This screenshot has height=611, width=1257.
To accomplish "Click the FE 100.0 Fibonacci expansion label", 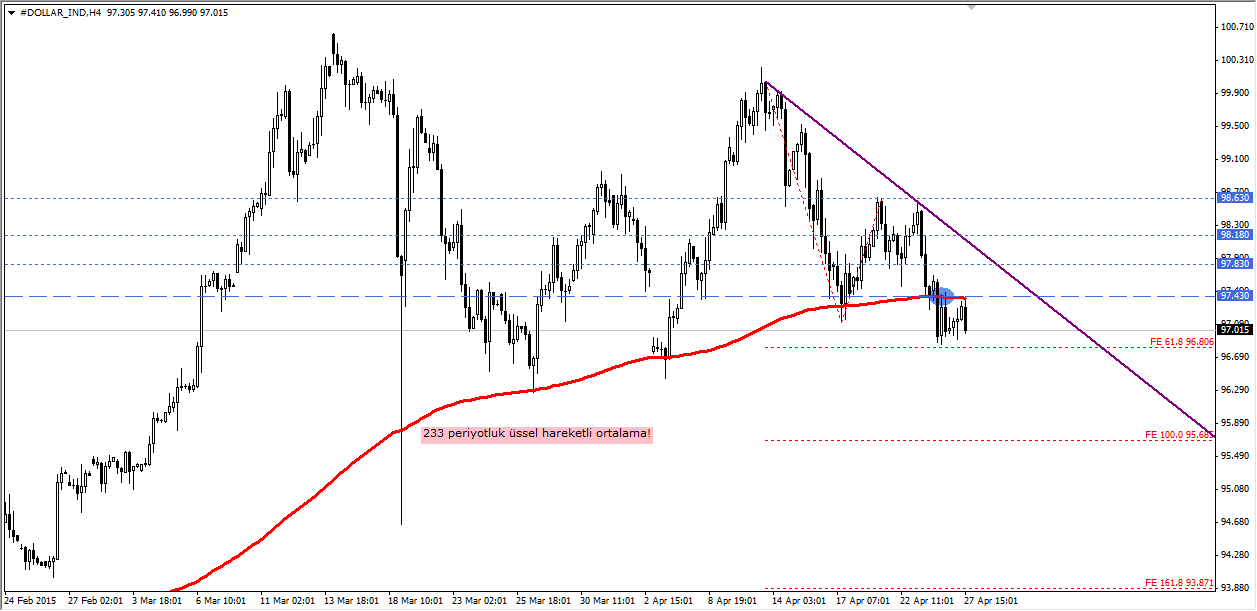I will click(x=1178, y=435).
